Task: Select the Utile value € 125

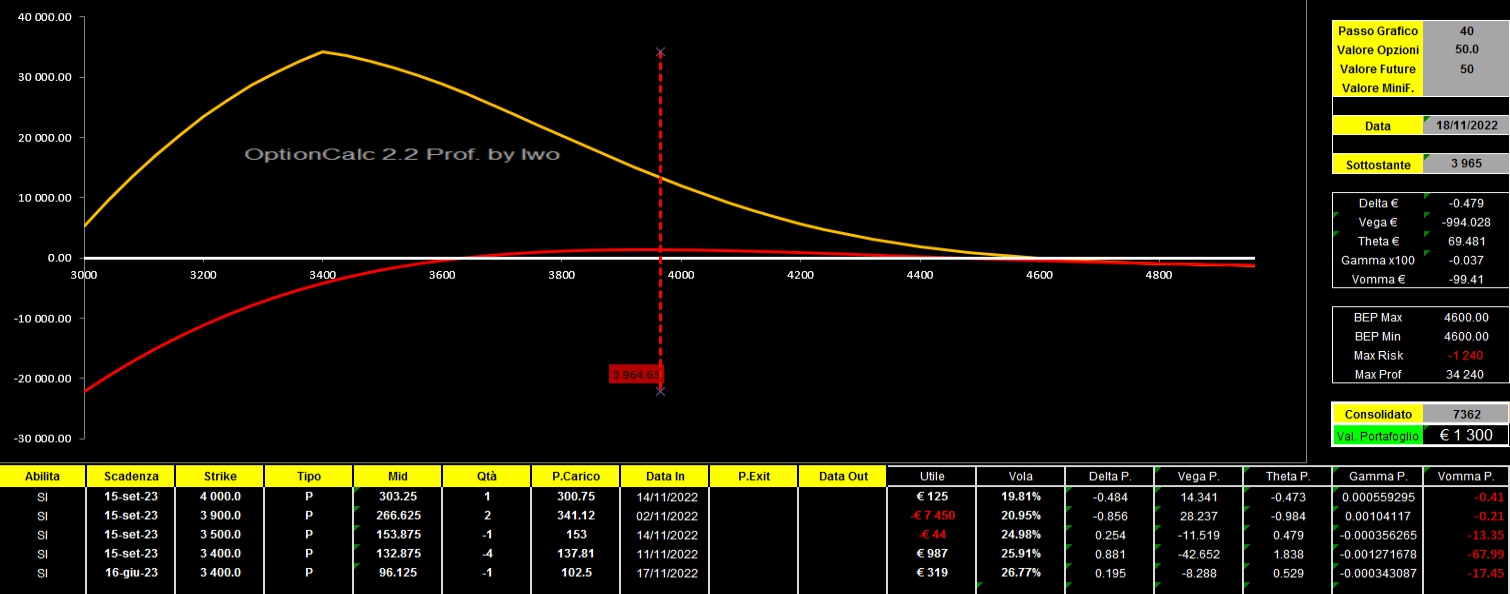Action: (x=932, y=496)
